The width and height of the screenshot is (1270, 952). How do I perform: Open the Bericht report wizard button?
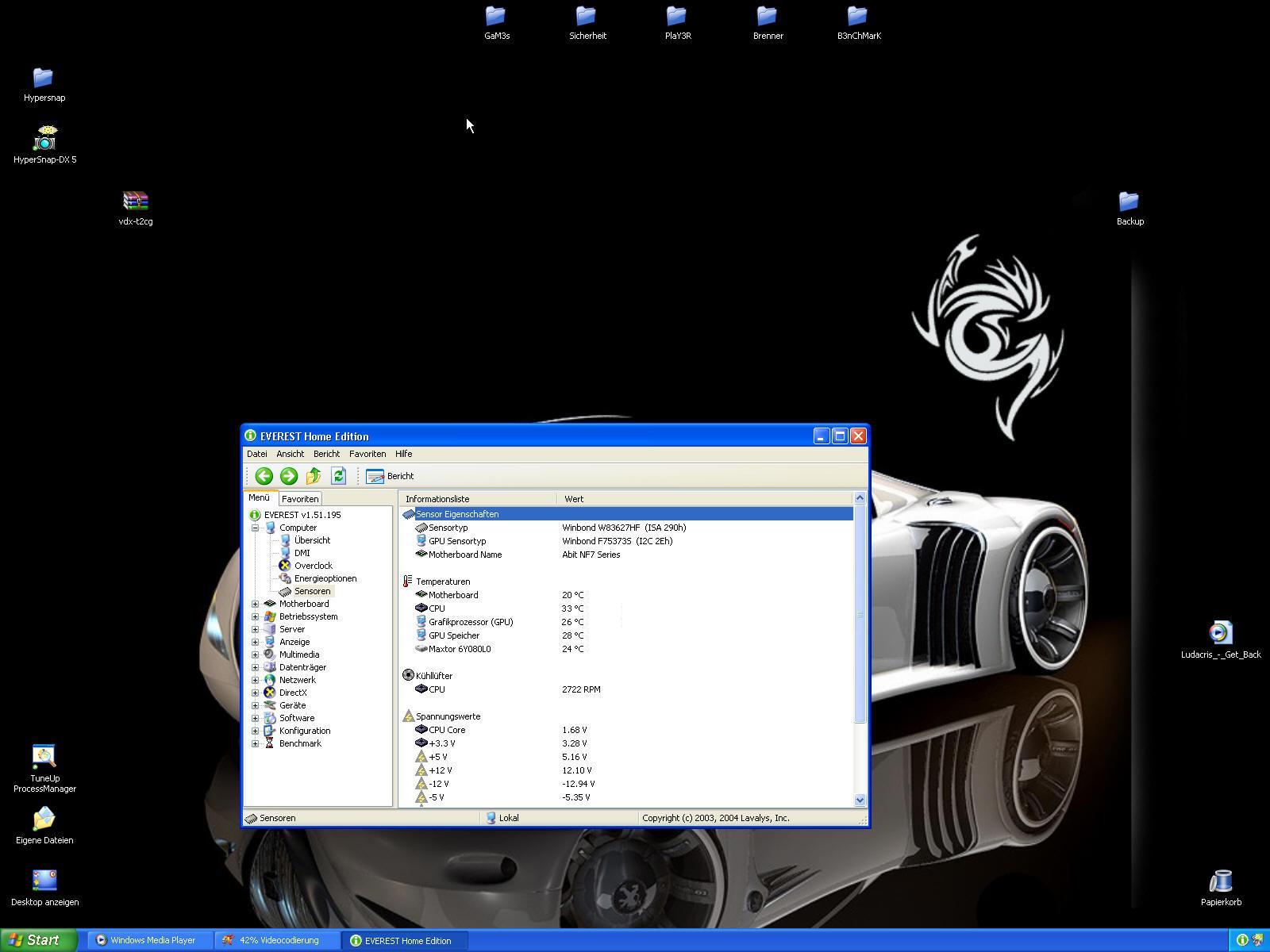click(390, 476)
